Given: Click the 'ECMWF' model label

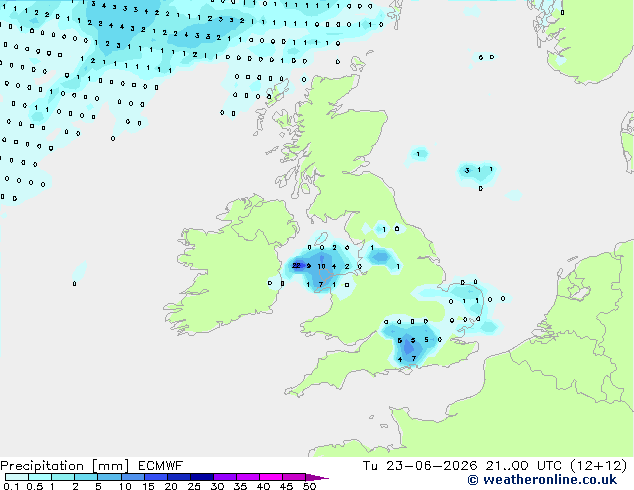Looking at the screenshot, I should point(161,466).
